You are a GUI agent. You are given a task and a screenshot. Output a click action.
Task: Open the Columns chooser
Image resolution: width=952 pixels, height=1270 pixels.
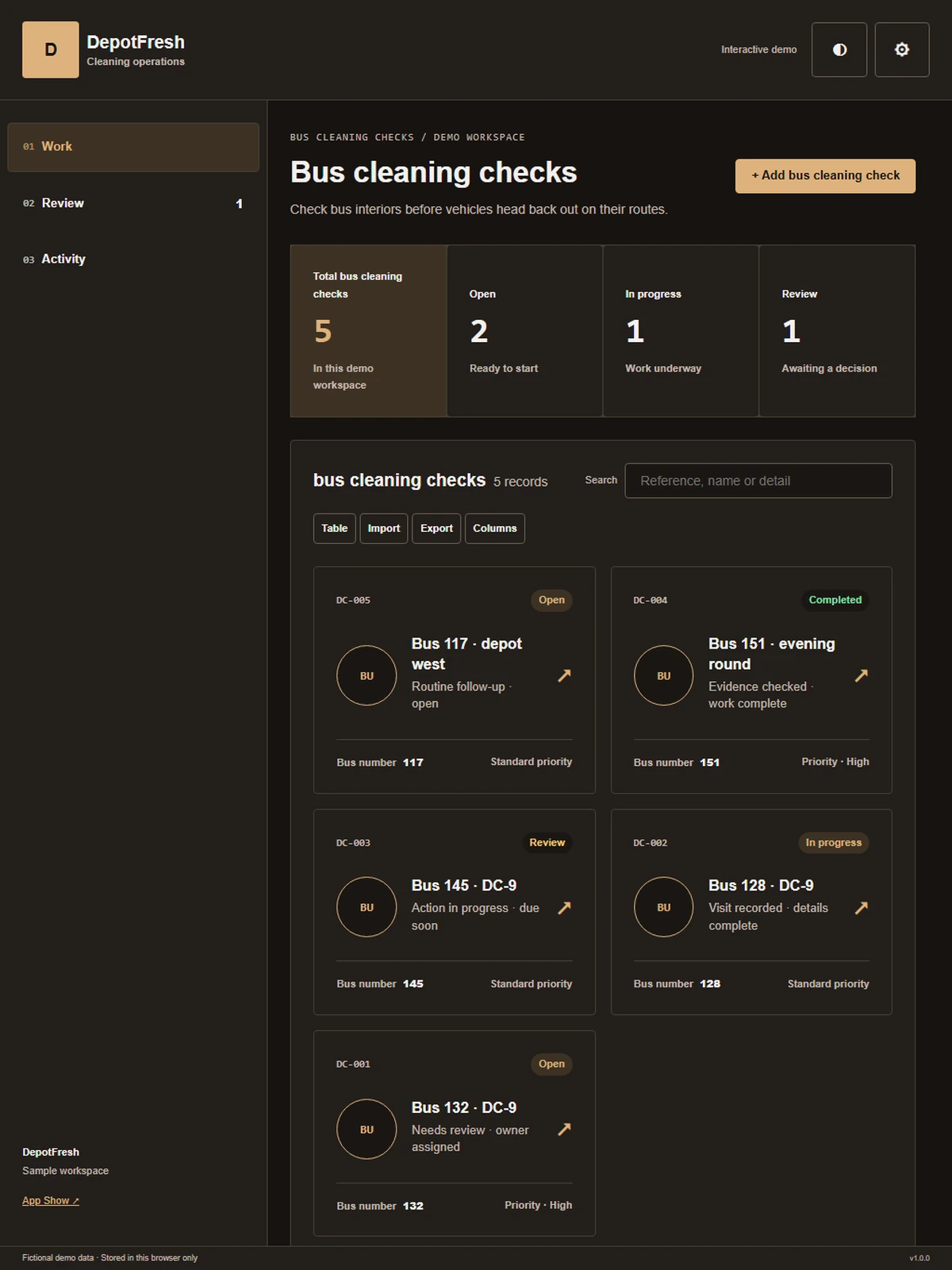[495, 529]
